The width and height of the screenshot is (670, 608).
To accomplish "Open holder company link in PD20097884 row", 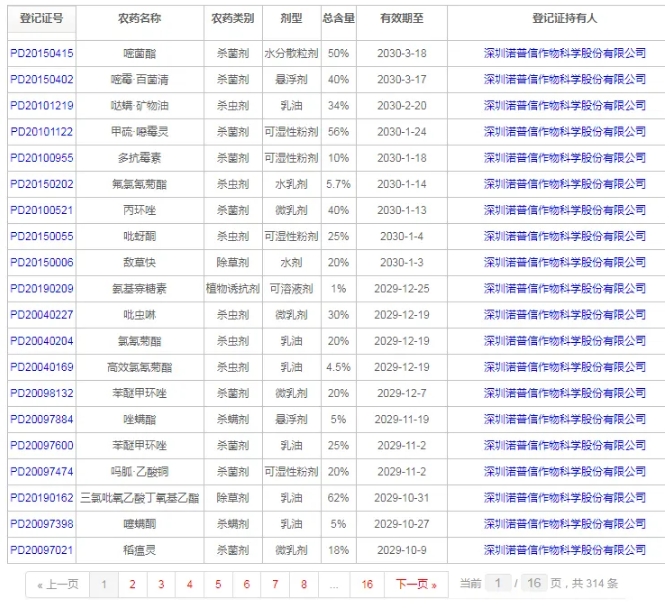I will 564,419.
